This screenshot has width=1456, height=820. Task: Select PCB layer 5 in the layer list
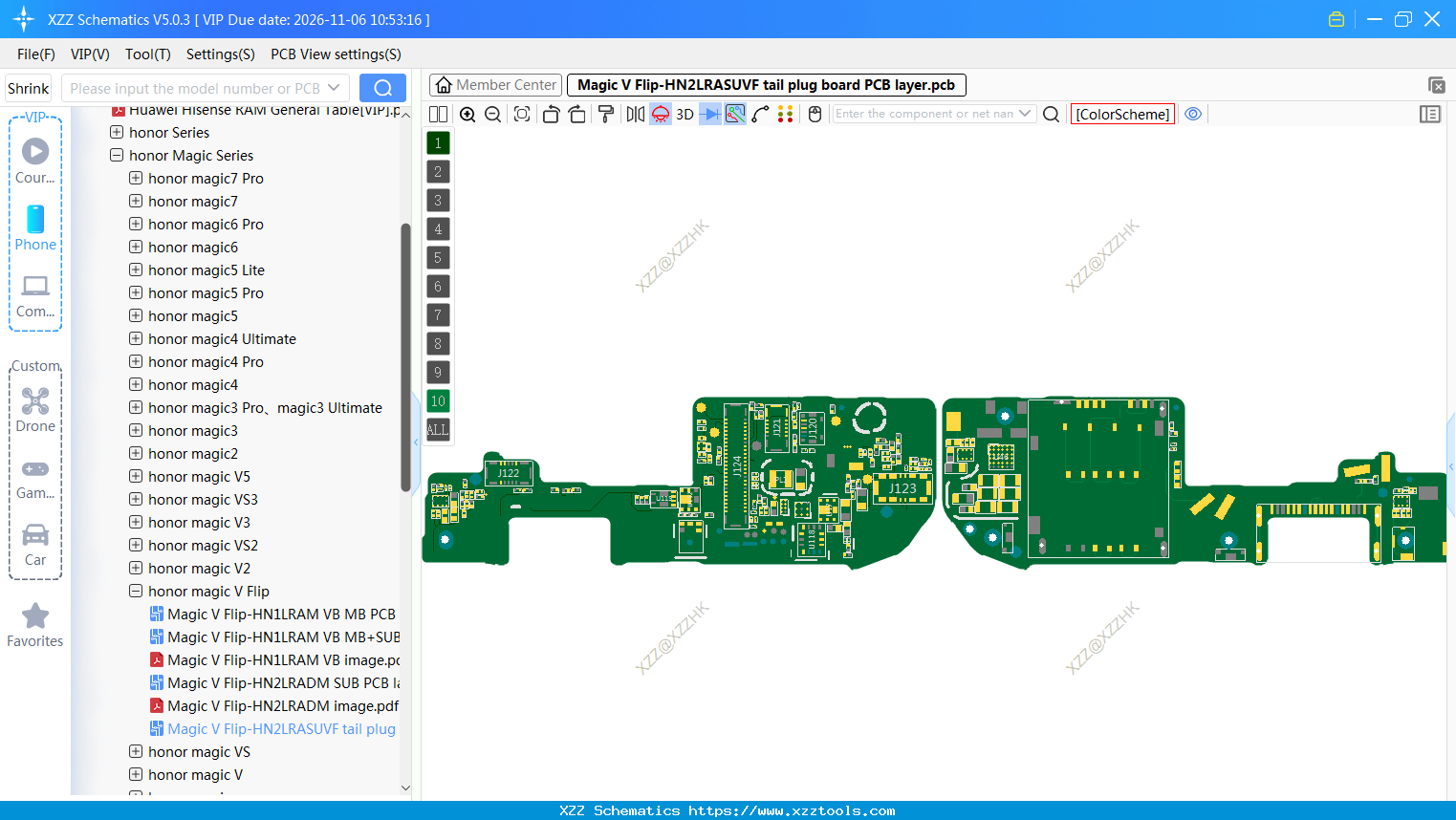point(438,257)
